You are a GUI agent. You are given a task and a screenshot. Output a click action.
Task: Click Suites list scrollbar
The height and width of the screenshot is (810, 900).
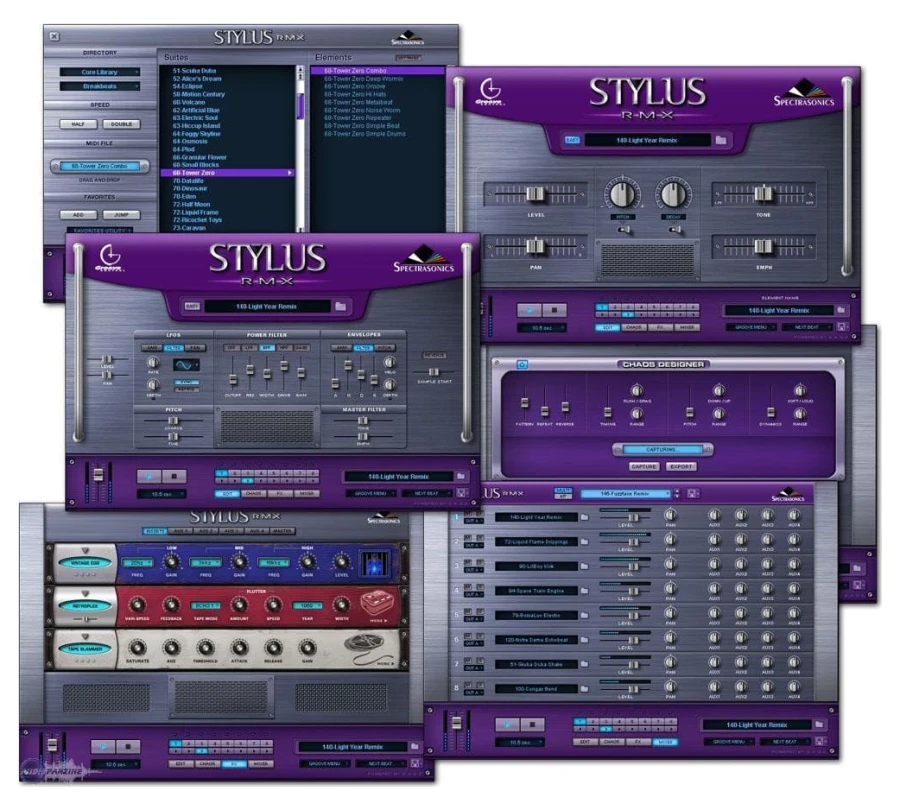pos(300,148)
